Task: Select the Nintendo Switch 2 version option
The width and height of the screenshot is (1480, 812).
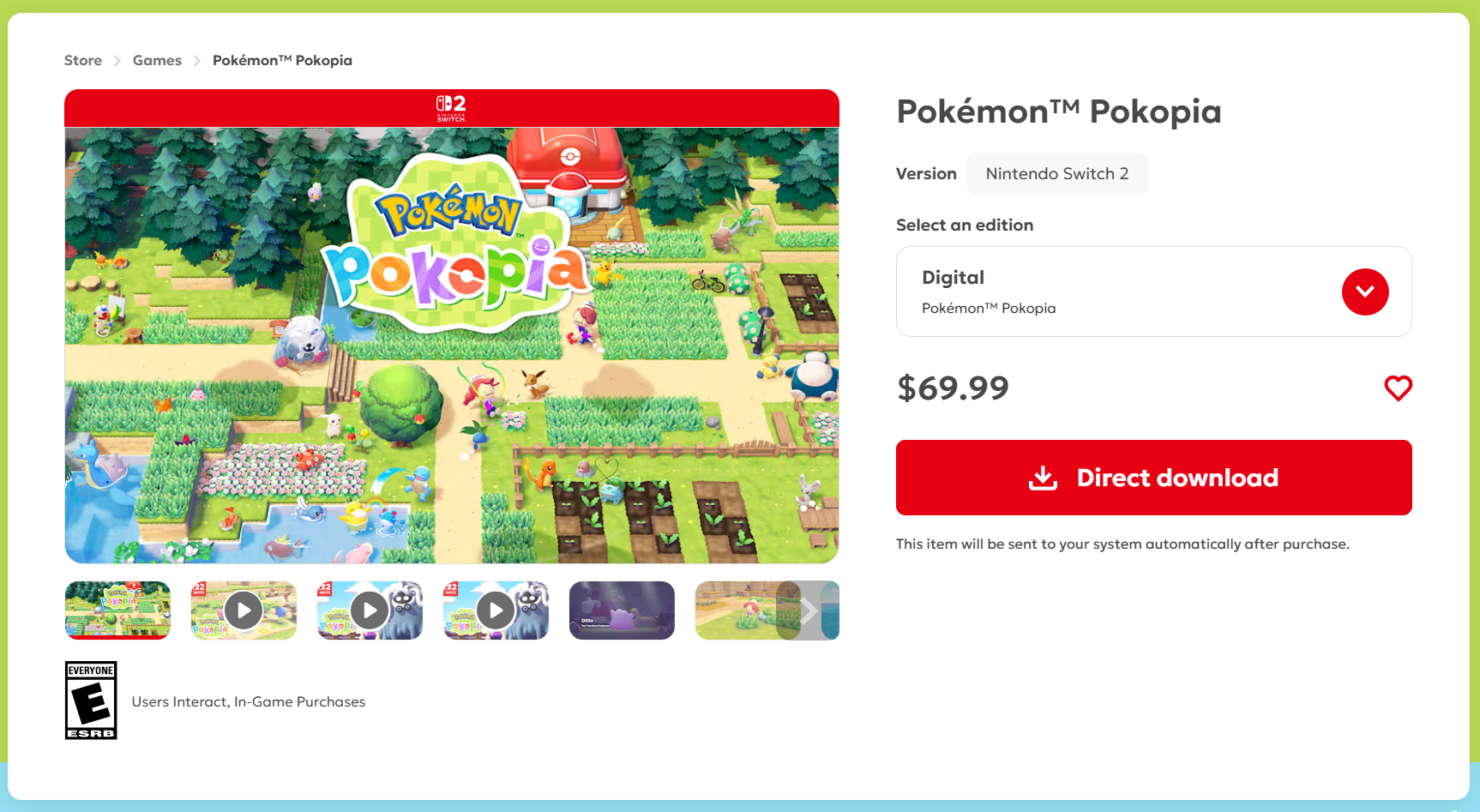Action: 1056,174
